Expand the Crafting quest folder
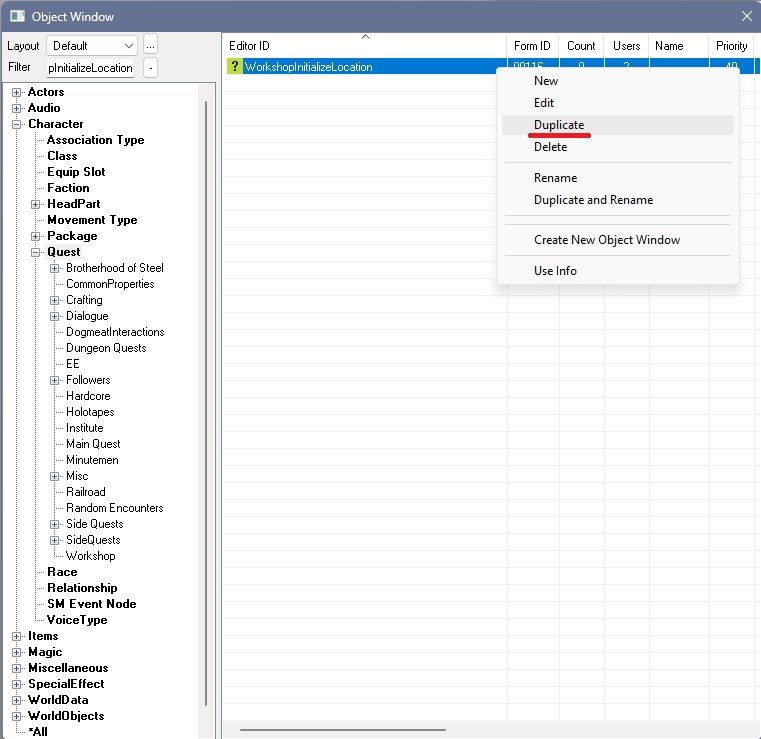761x739 pixels. tap(54, 300)
